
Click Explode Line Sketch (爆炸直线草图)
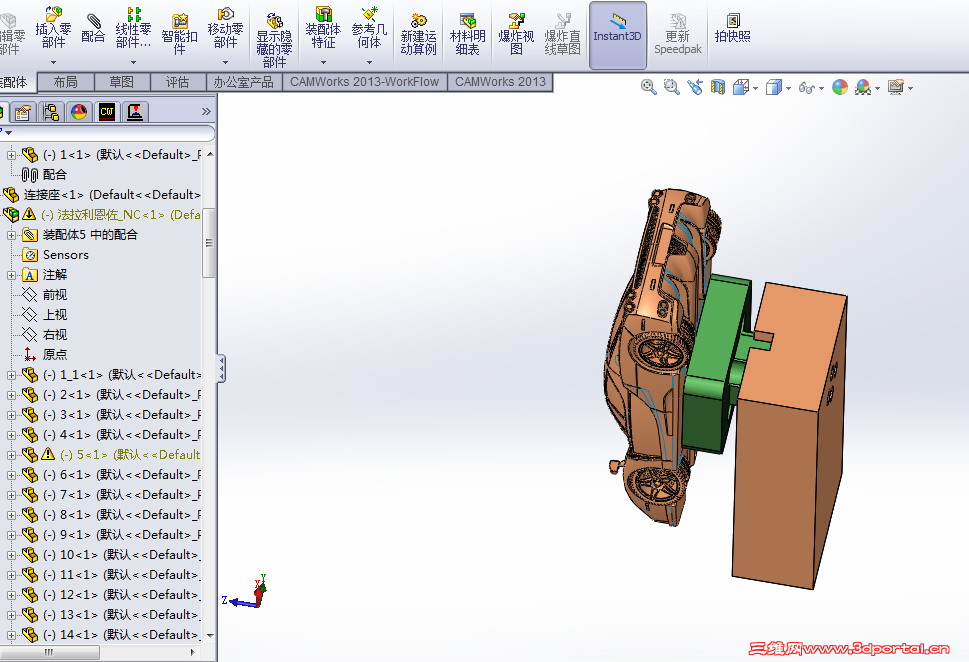[562, 34]
